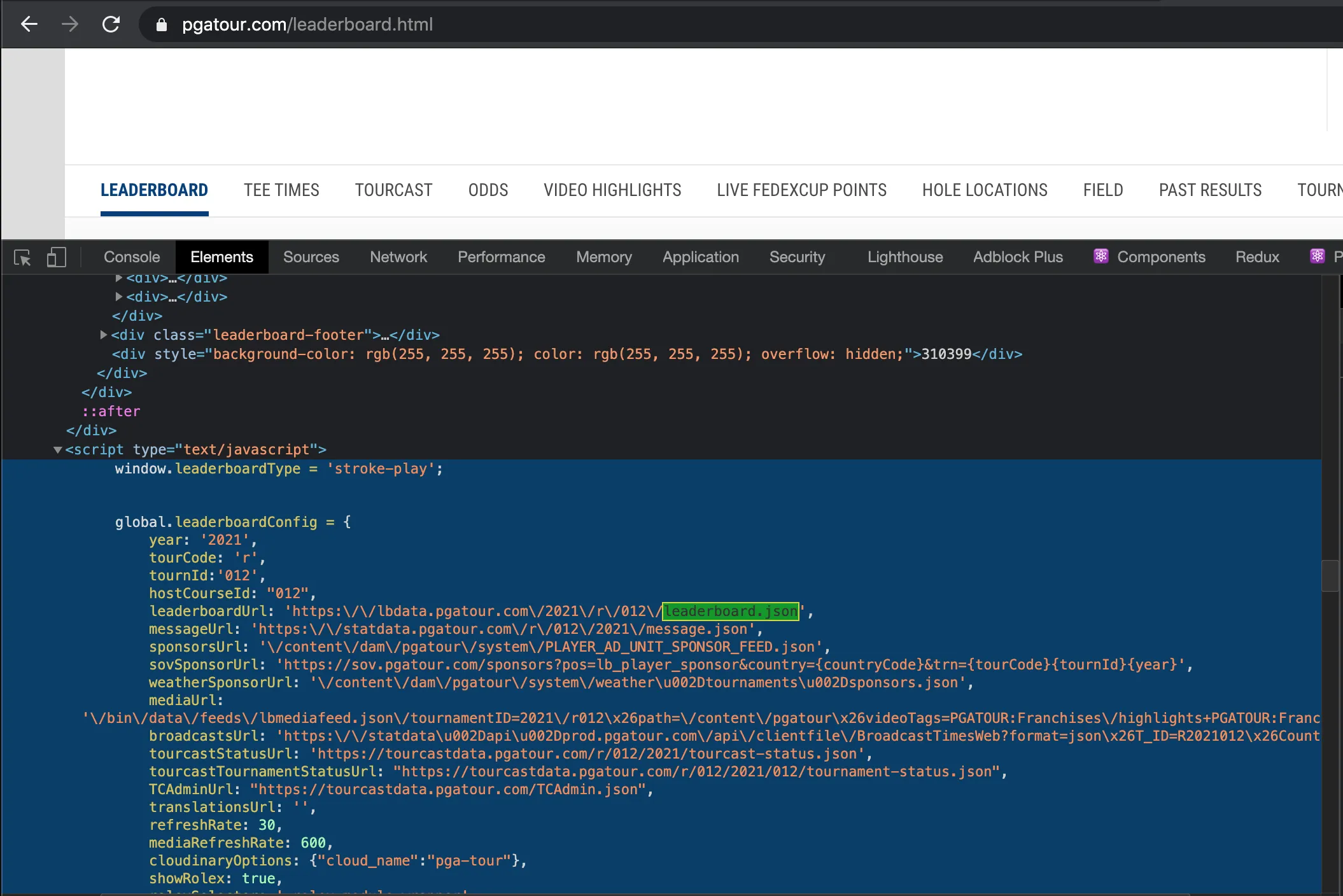Image resolution: width=1343 pixels, height=896 pixels.
Task: Activate the inspect element picker icon
Action: 22,257
